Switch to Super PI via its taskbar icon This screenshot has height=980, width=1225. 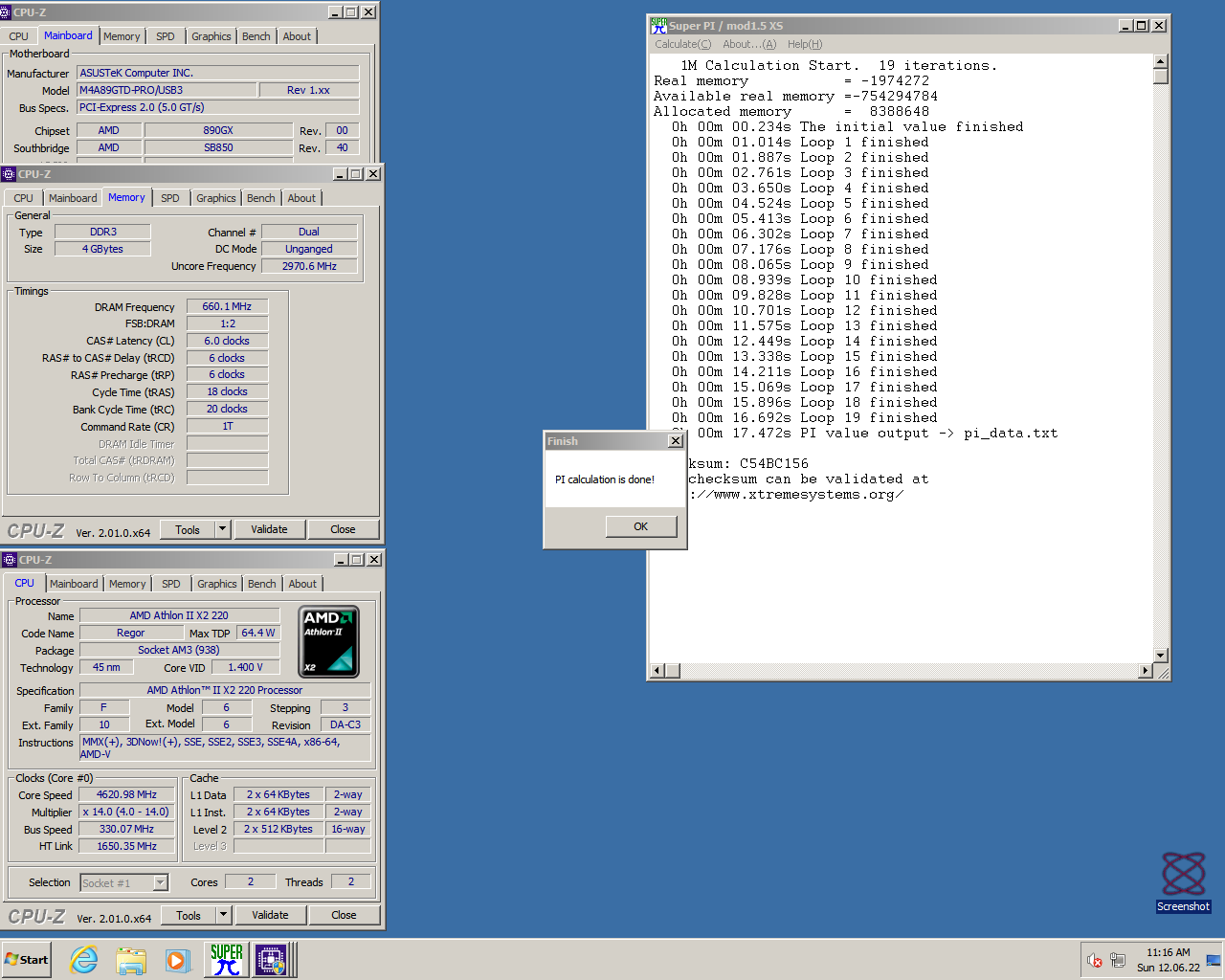[227, 960]
